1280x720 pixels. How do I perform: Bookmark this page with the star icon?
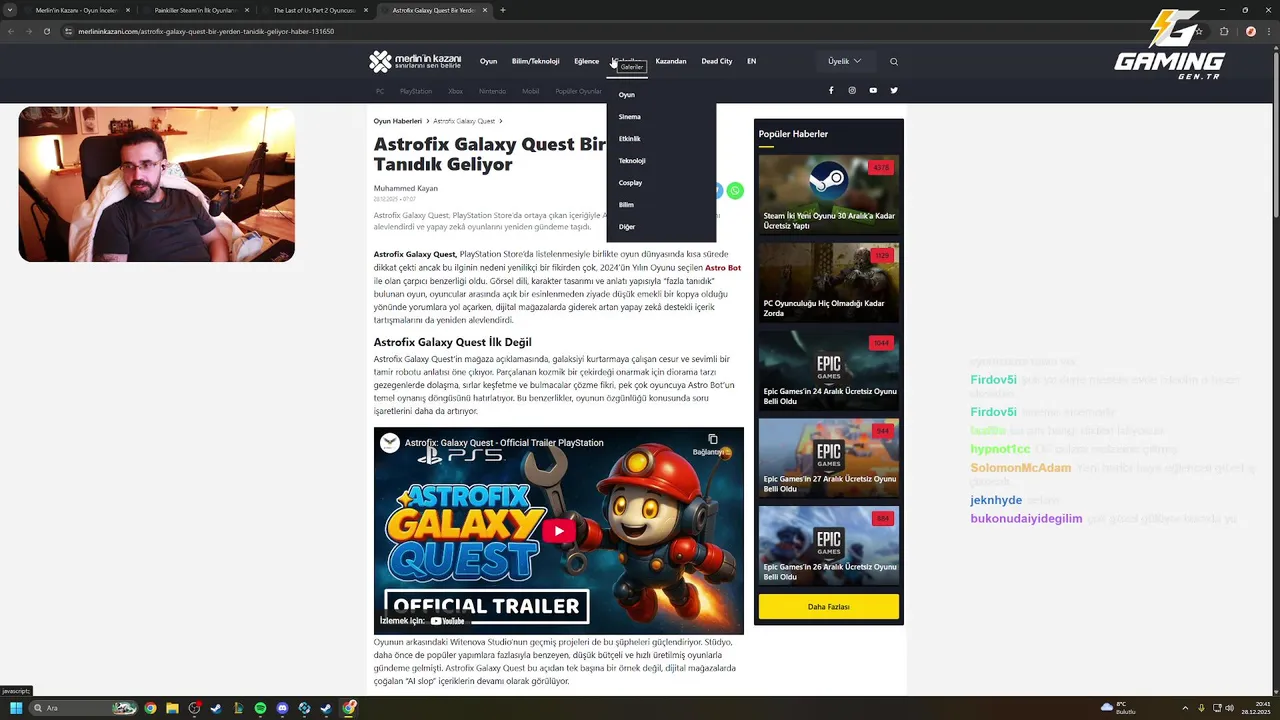(1198, 31)
